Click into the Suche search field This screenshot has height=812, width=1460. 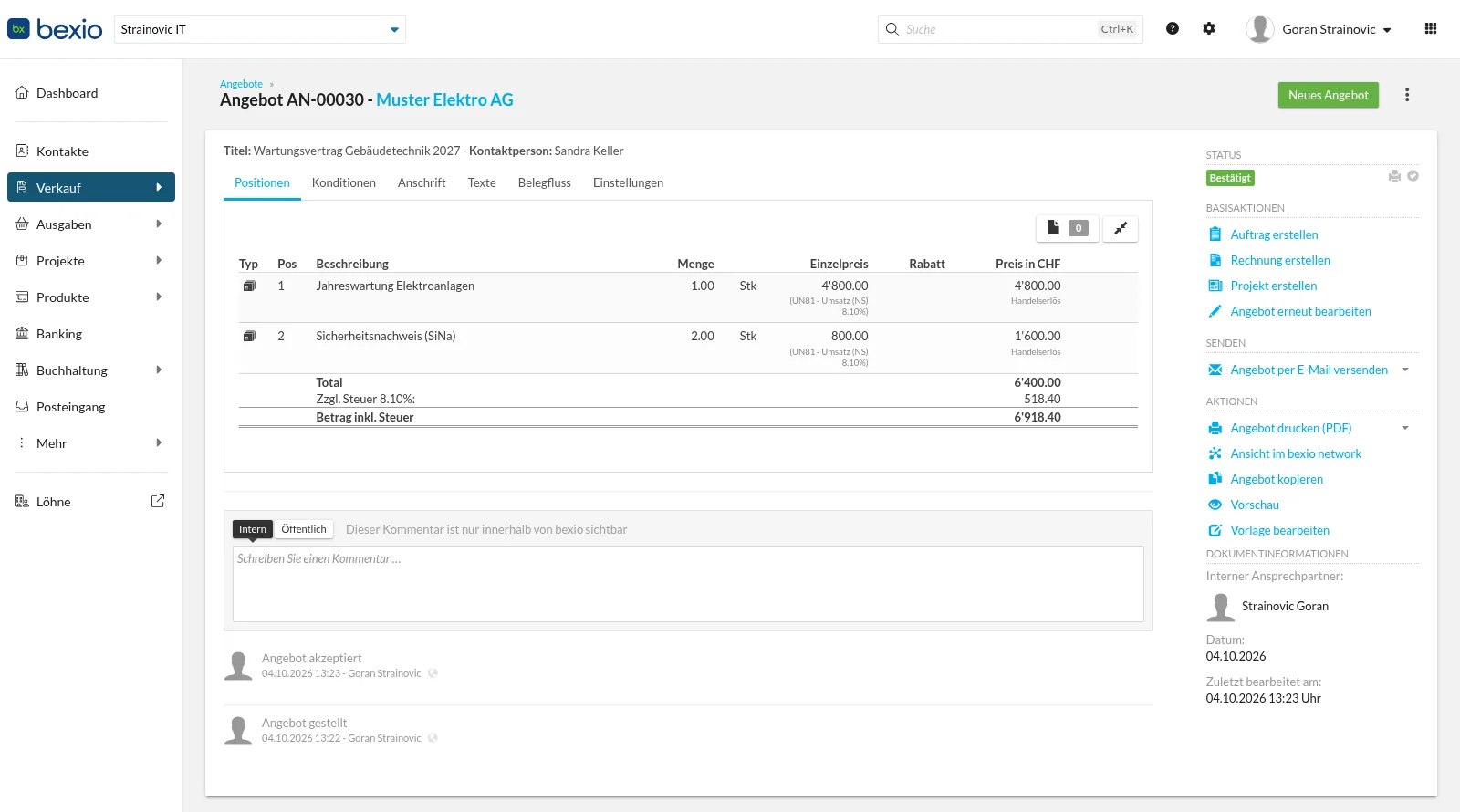point(1010,29)
